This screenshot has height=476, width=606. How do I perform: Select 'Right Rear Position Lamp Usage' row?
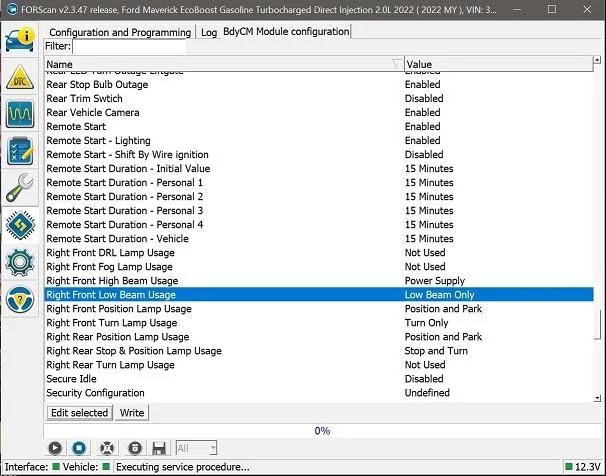(x=319, y=337)
